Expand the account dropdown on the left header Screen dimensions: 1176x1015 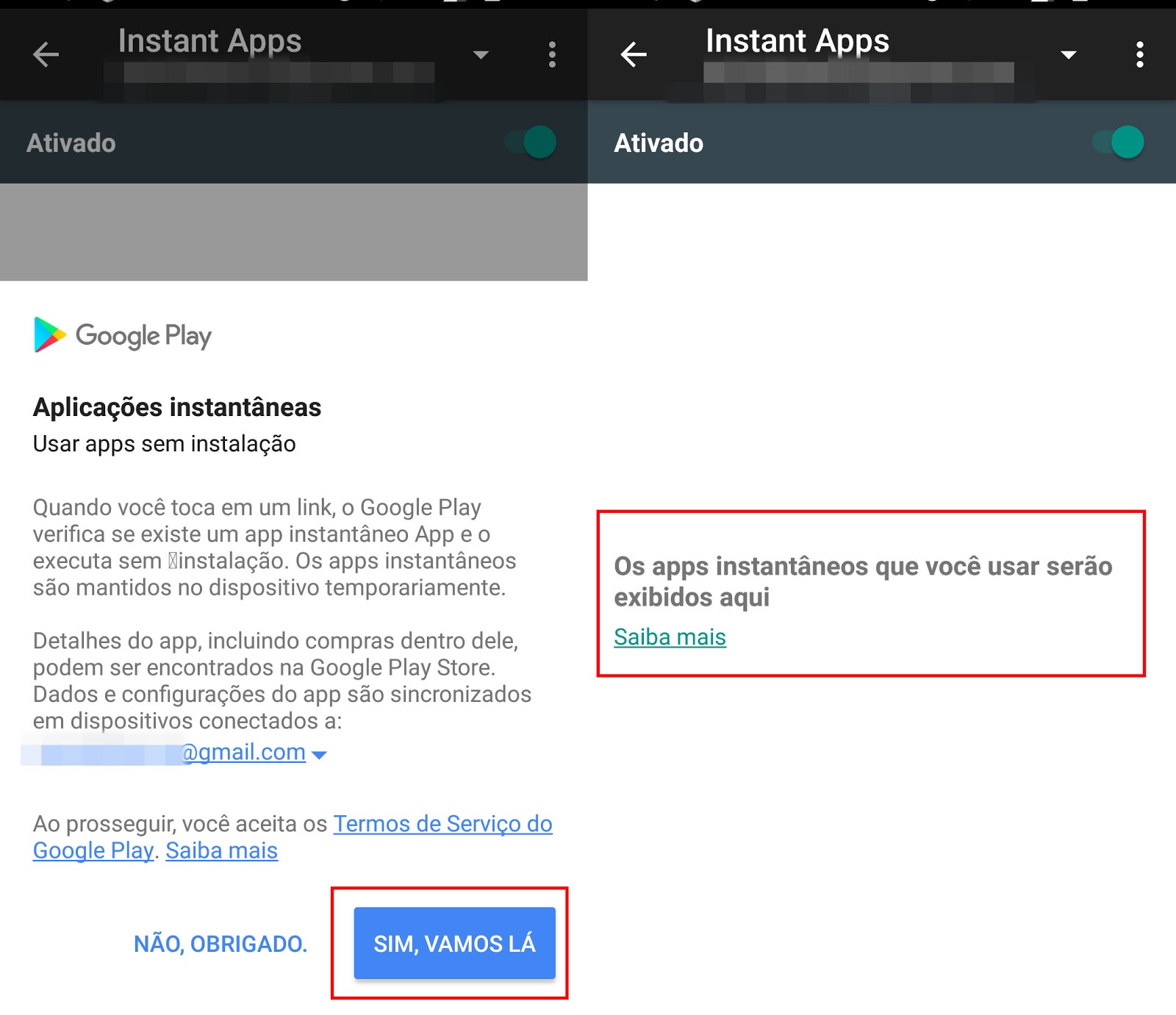(x=481, y=54)
